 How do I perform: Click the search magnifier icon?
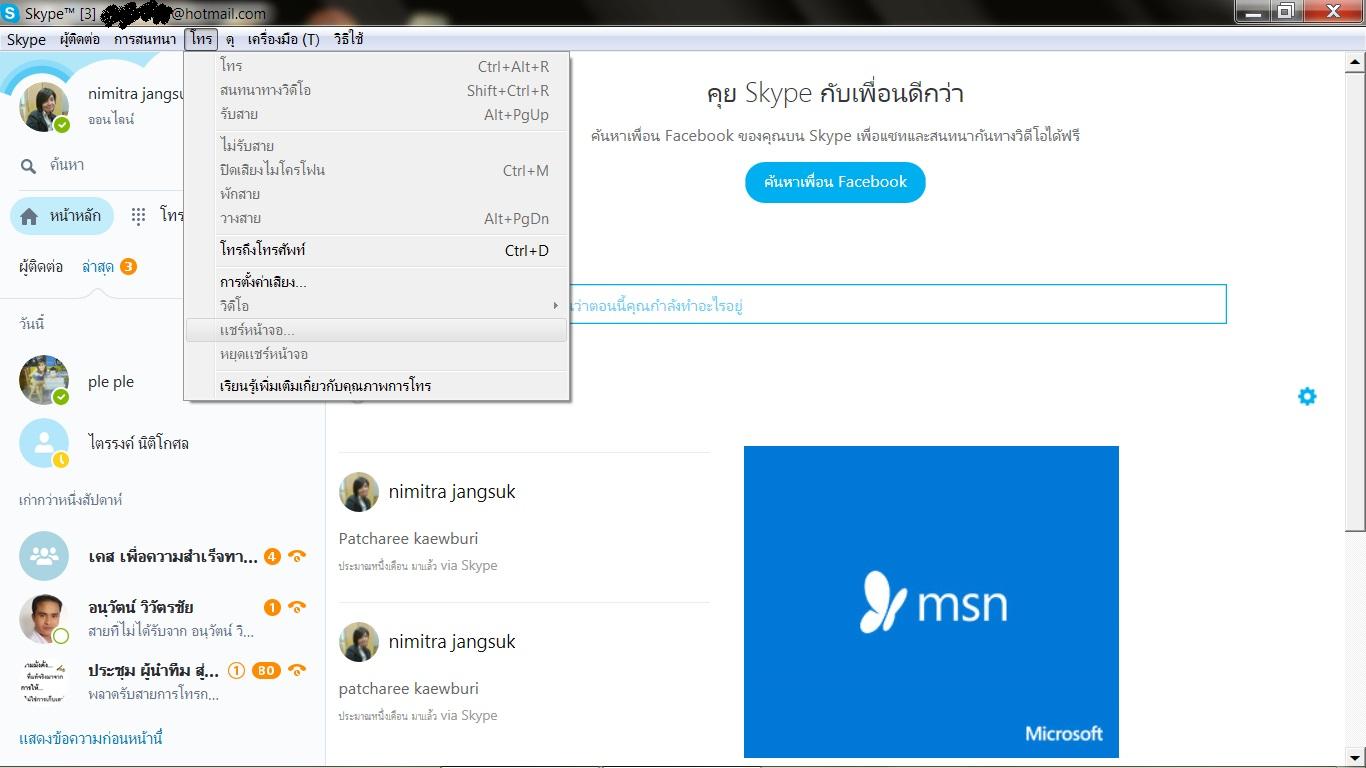click(x=28, y=166)
